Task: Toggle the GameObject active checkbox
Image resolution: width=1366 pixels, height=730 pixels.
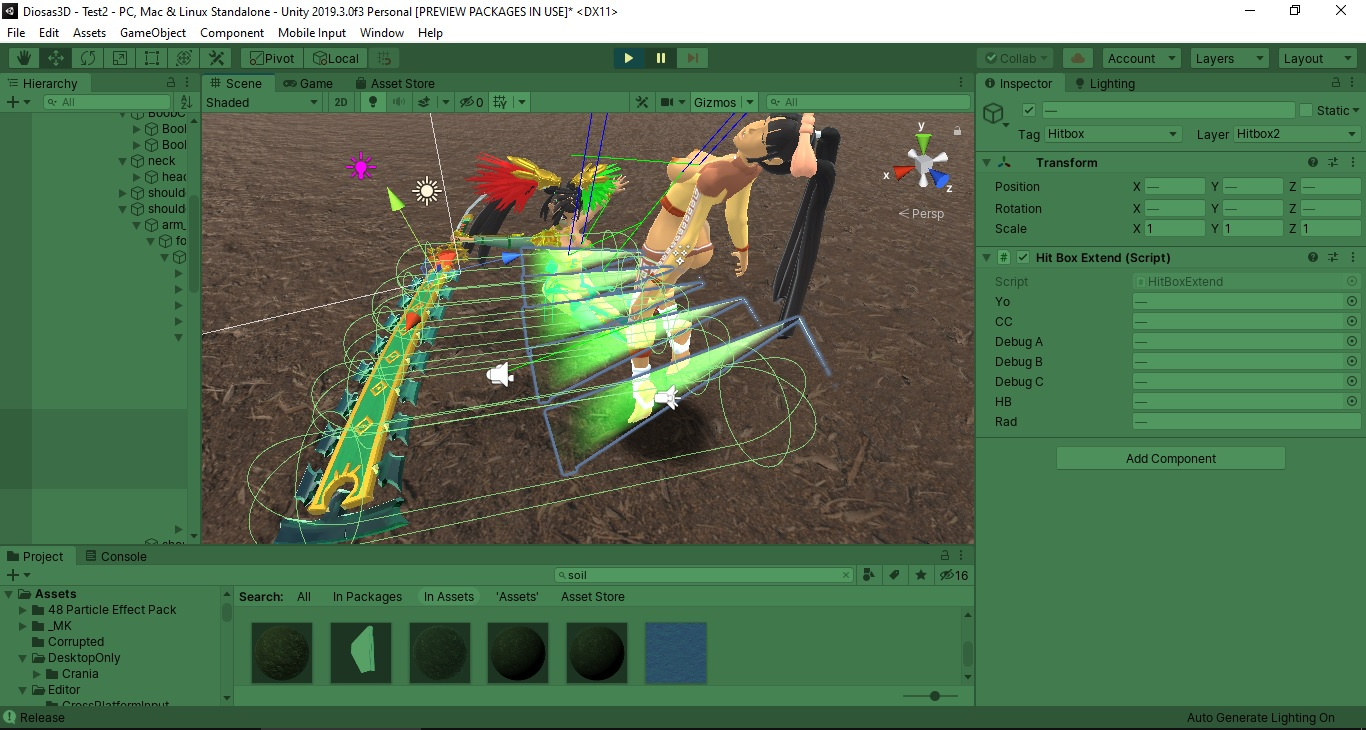Action: (x=1029, y=110)
